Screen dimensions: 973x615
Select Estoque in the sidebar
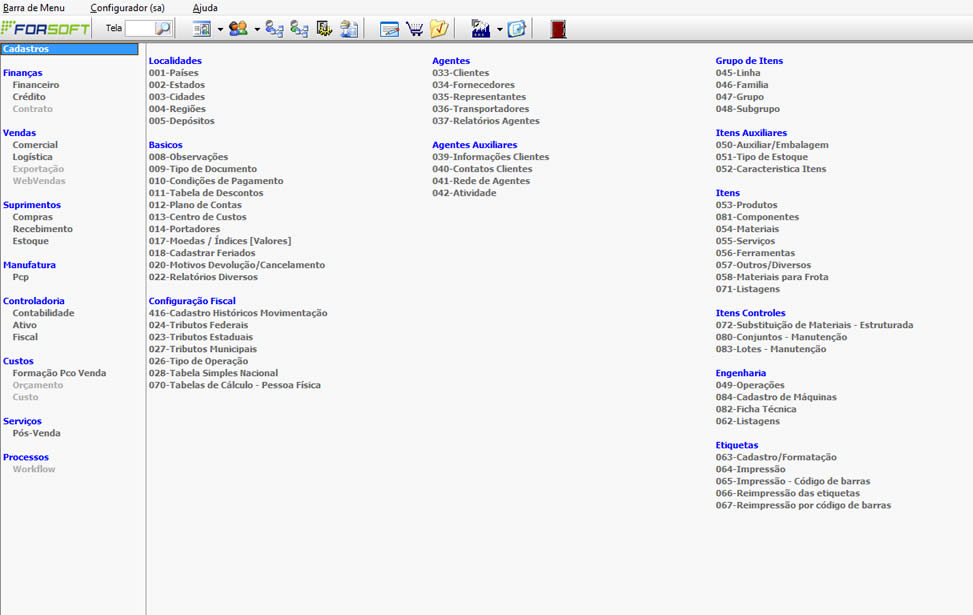(30, 241)
